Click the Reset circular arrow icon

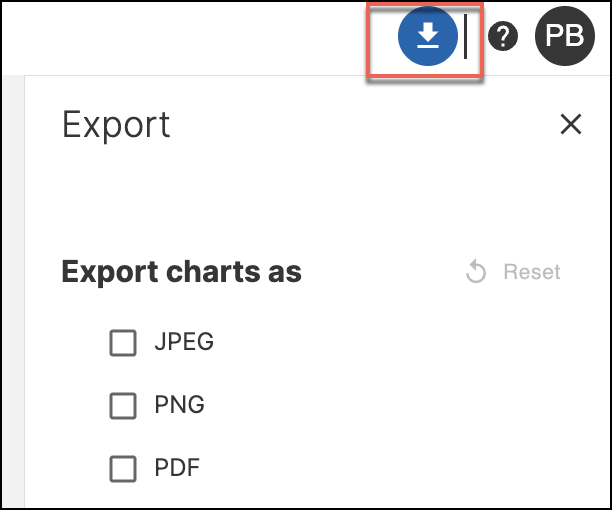[x=477, y=272]
